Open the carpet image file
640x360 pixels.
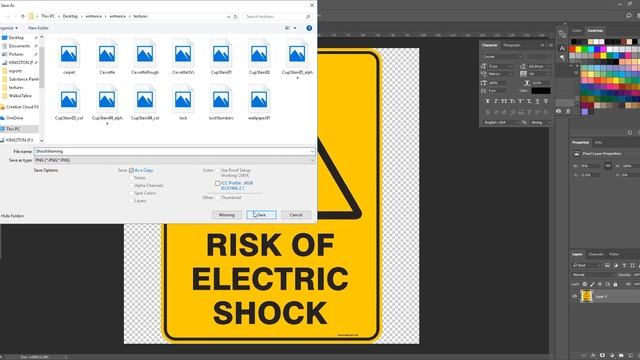point(69,57)
